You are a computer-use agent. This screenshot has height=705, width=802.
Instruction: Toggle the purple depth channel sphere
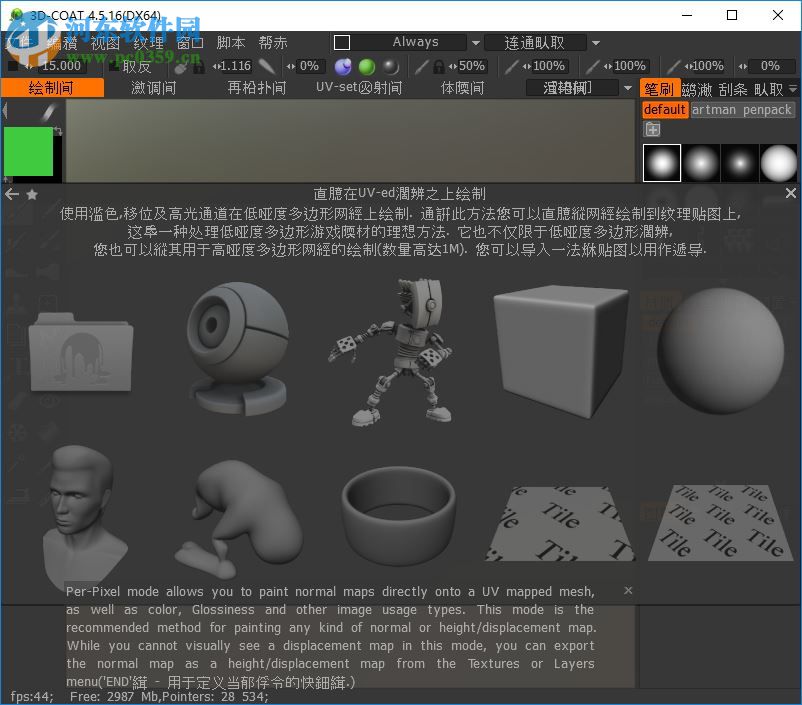click(343, 67)
